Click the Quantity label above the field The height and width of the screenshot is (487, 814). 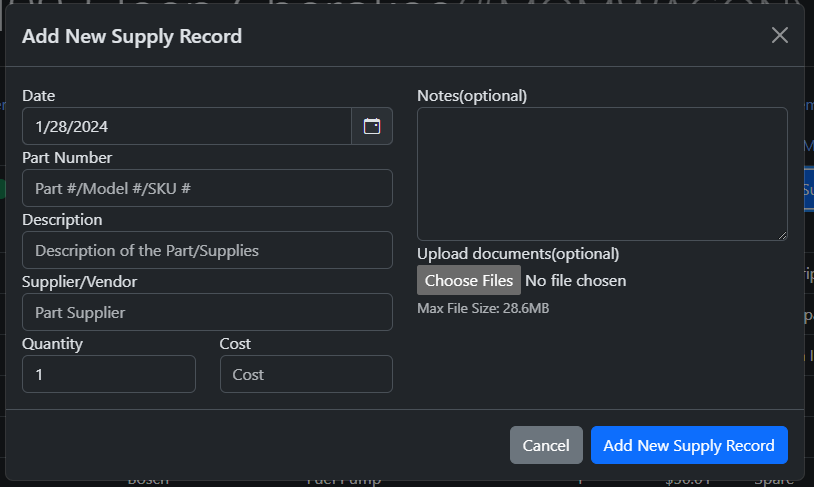pyautogui.click(x=52, y=344)
